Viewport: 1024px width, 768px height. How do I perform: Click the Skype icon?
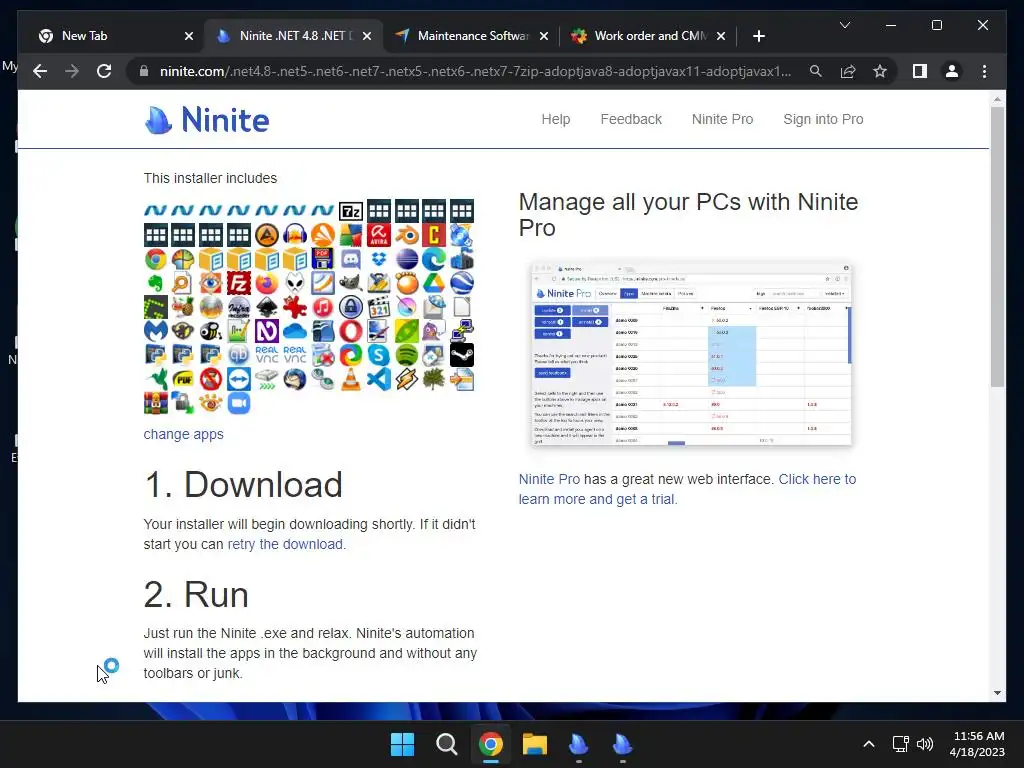379,355
